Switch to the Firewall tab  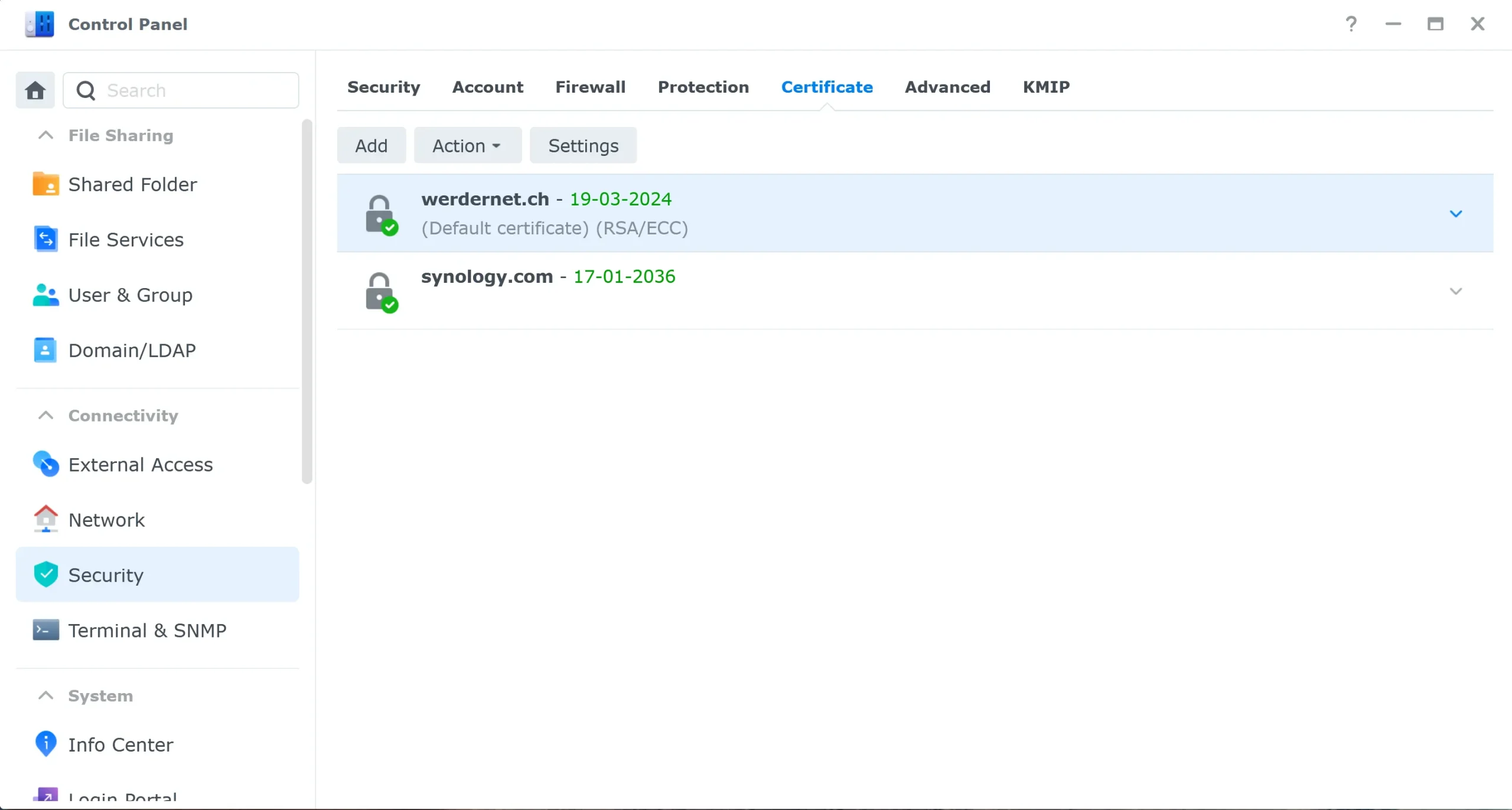point(591,87)
